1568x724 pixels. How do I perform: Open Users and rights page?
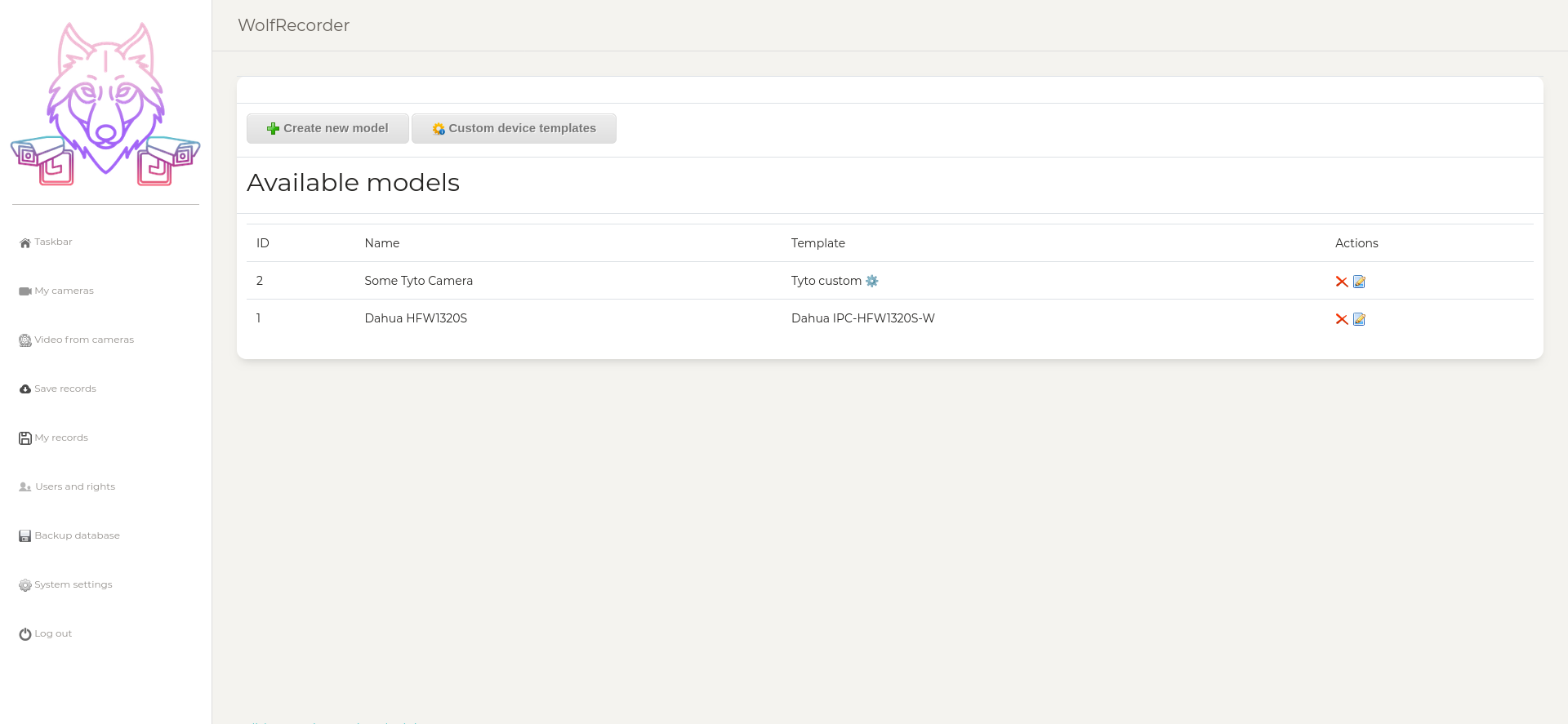pyautogui.click(x=75, y=486)
